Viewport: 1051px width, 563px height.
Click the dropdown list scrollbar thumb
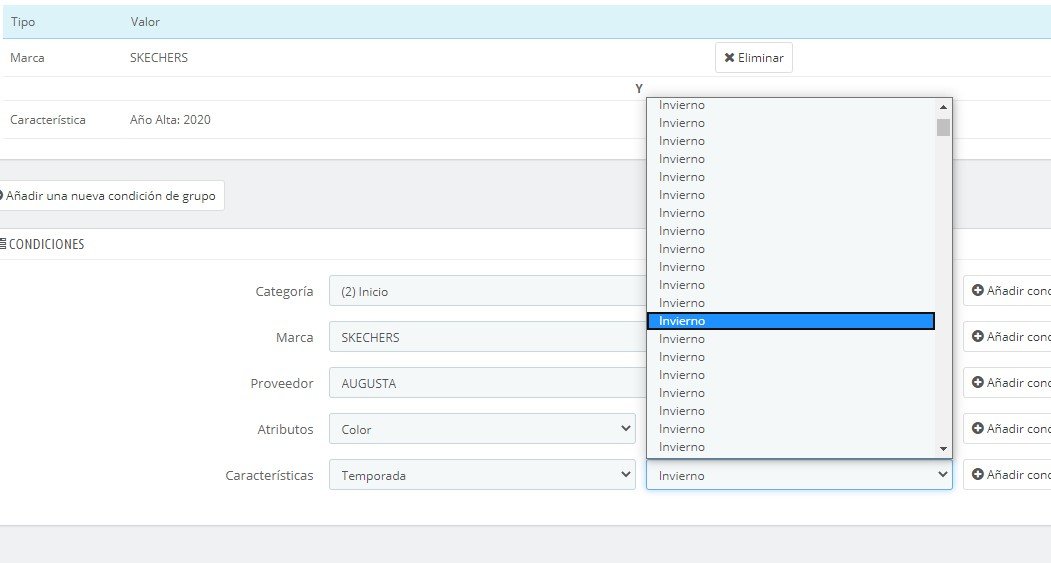click(943, 127)
